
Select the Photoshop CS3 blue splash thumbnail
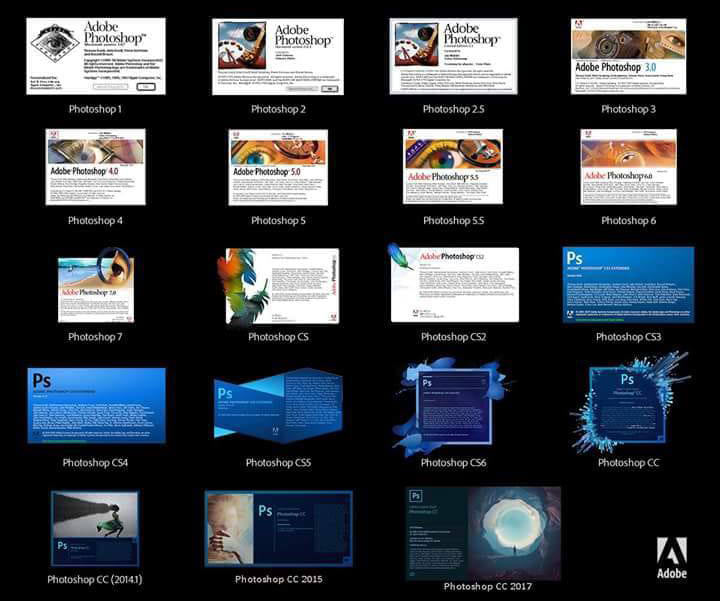click(x=629, y=285)
